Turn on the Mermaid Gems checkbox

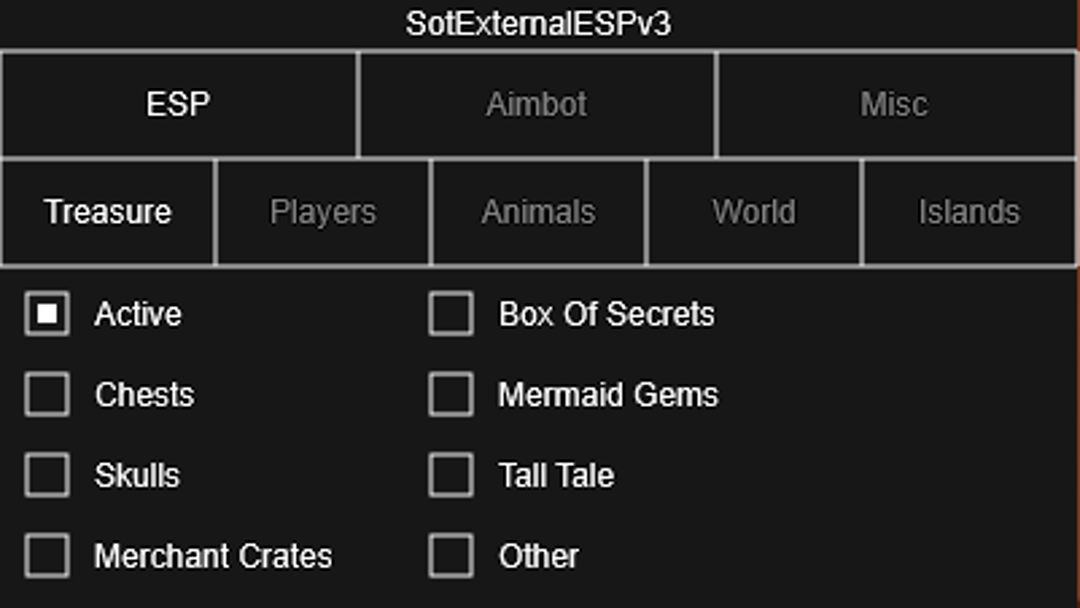pos(451,395)
